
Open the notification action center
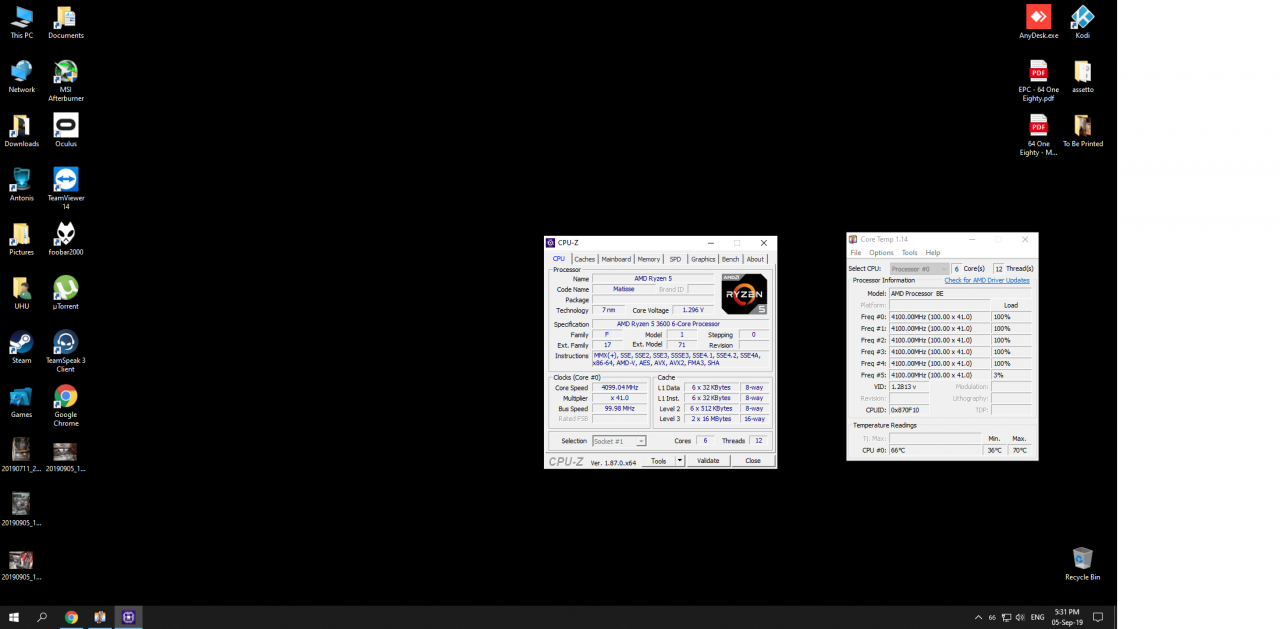(x=1097, y=617)
